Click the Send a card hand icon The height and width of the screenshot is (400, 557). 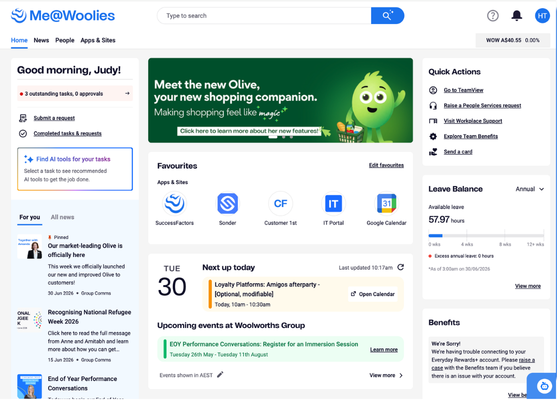click(433, 152)
